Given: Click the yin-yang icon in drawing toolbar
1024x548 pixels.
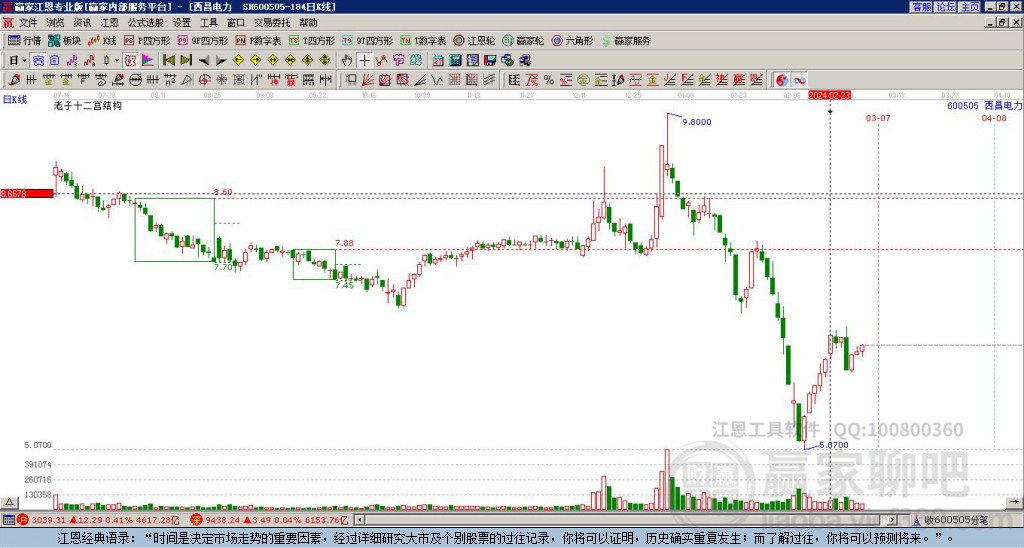Looking at the screenshot, I should point(782,80).
